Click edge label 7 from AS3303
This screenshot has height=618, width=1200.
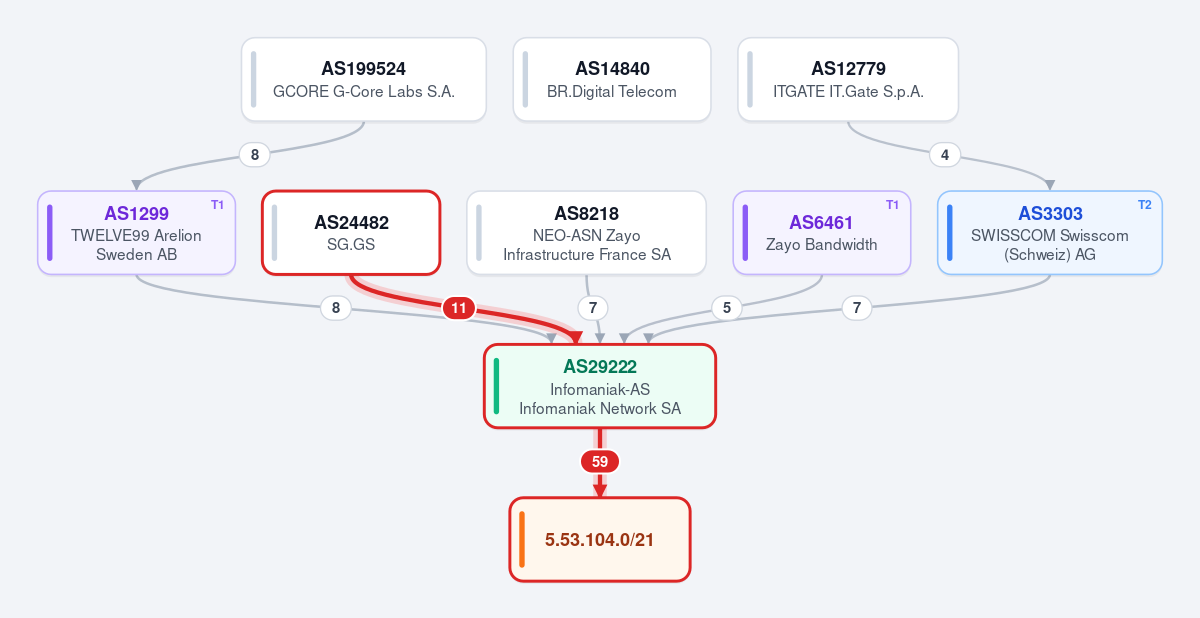click(x=857, y=308)
